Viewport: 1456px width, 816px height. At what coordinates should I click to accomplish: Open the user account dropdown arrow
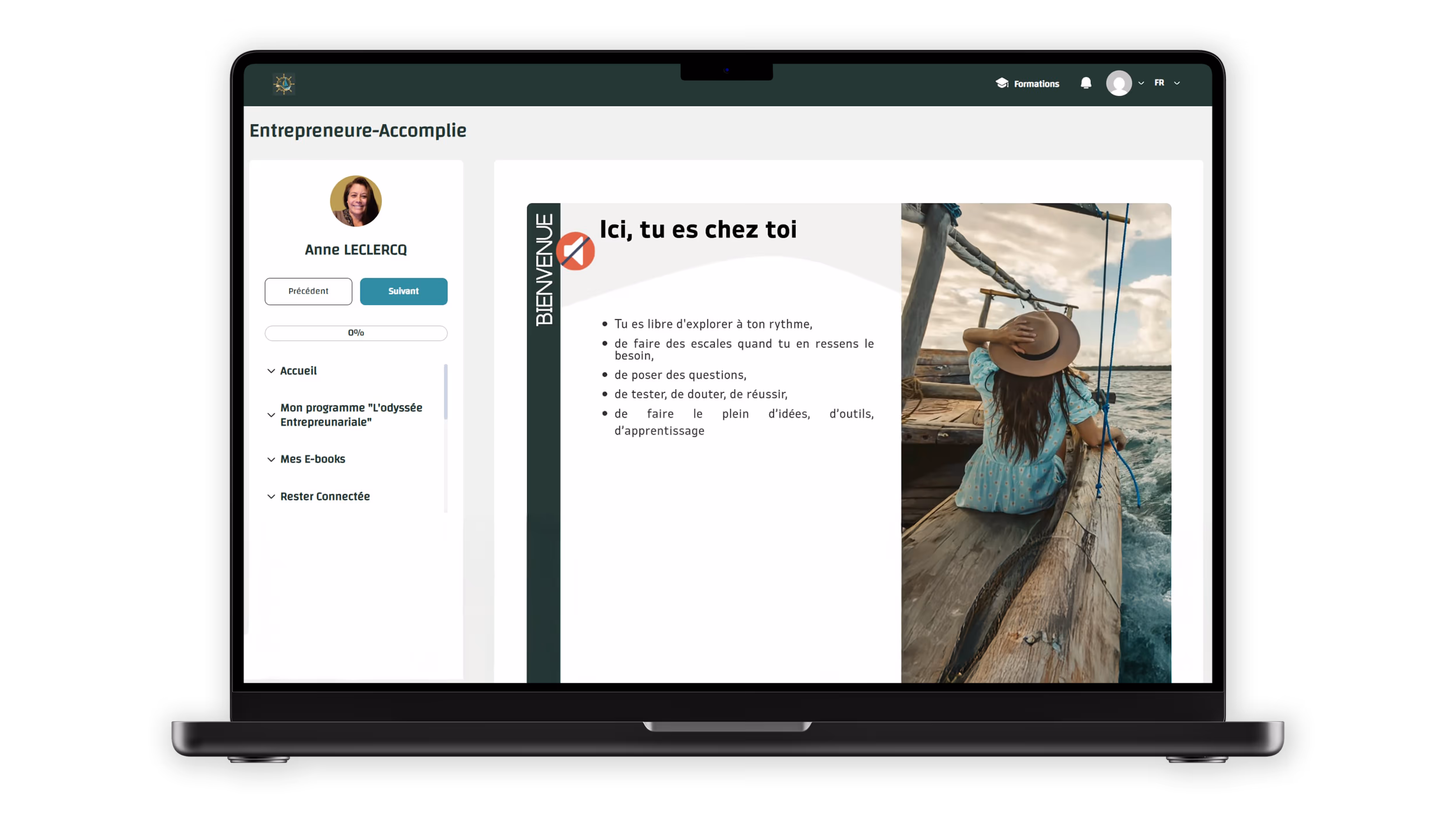point(1141,83)
